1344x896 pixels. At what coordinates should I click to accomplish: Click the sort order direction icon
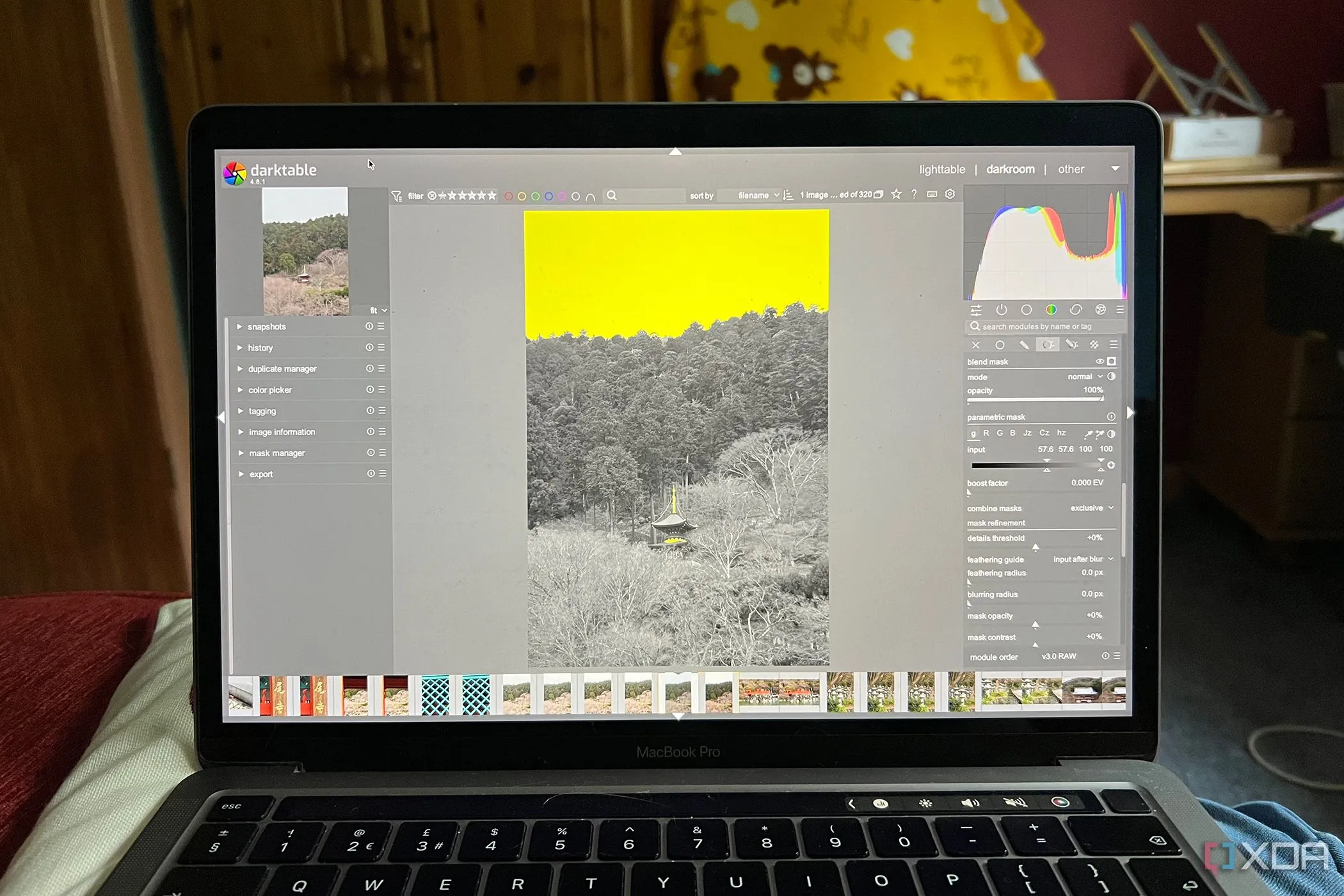pos(788,195)
